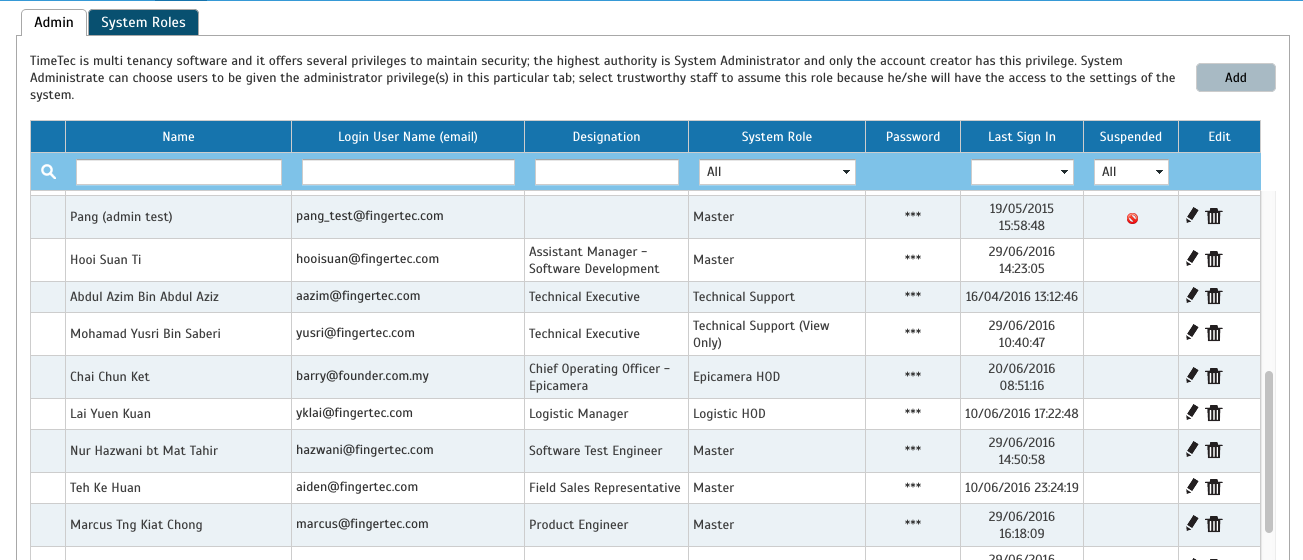The width and height of the screenshot is (1303, 560).
Task: Click the Name filter input field
Action: pos(179,172)
